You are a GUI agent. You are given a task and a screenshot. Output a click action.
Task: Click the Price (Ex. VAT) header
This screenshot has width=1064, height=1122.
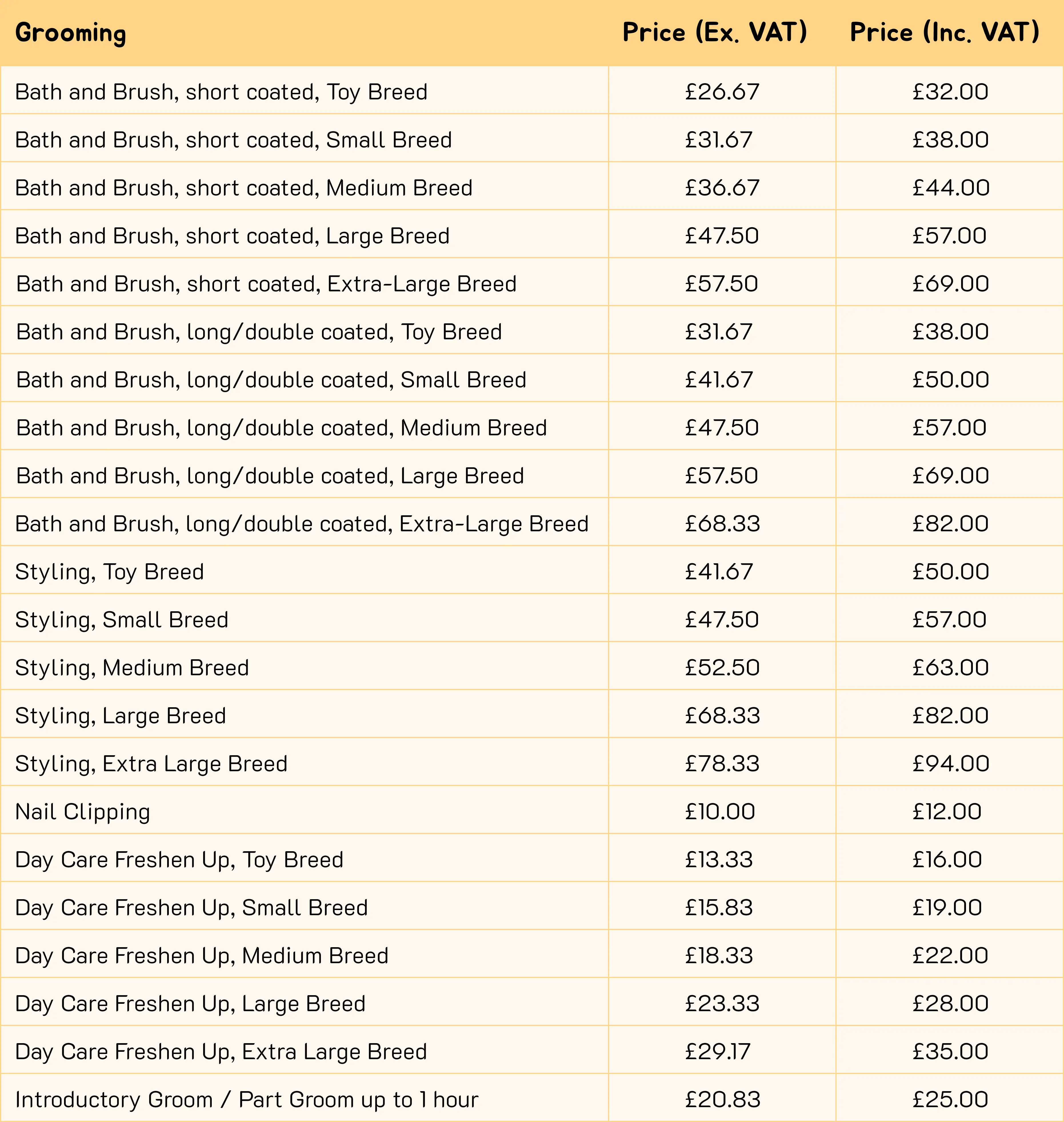click(x=715, y=32)
